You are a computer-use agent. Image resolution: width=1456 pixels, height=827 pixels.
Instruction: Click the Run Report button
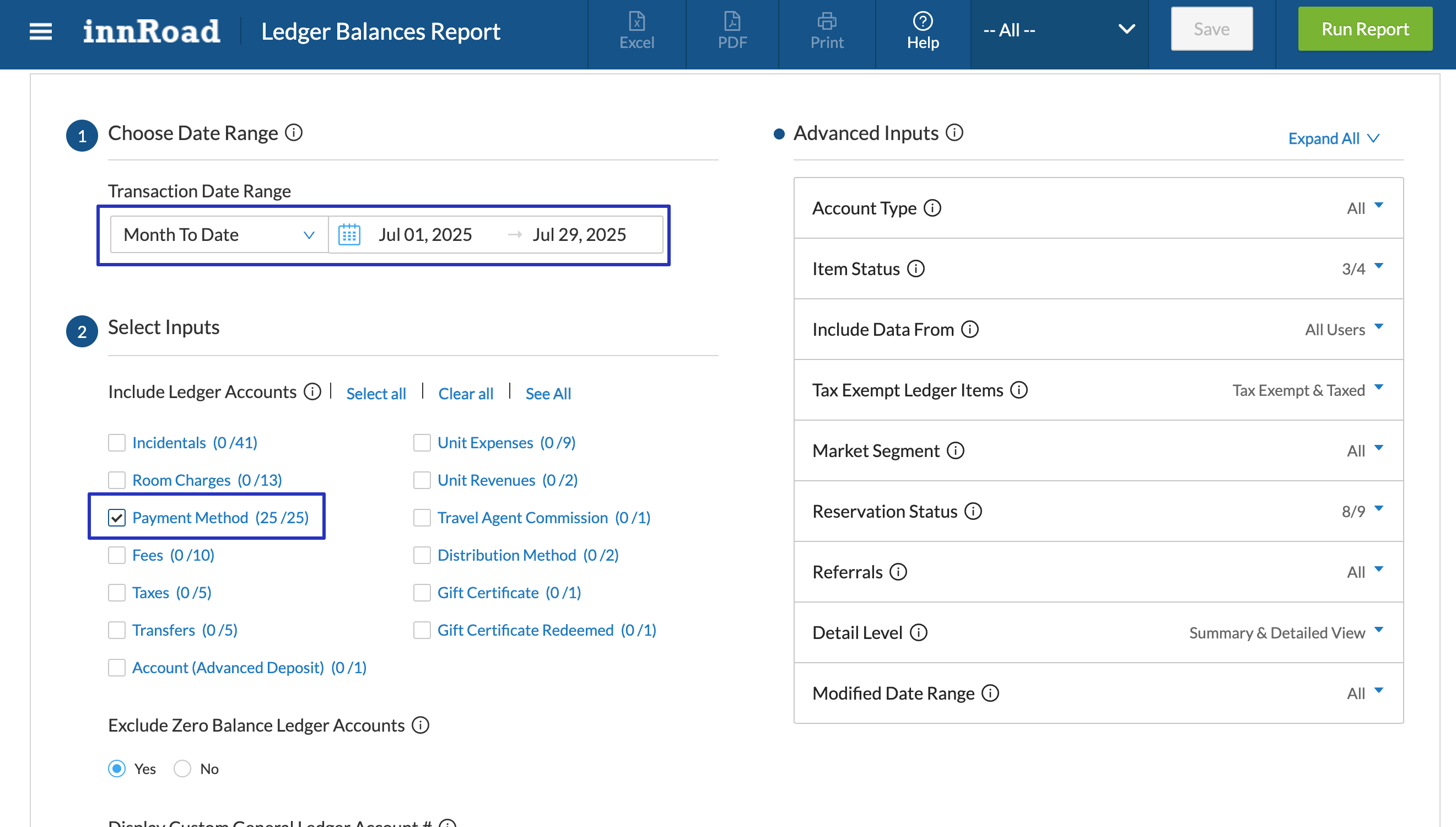[1365, 29]
